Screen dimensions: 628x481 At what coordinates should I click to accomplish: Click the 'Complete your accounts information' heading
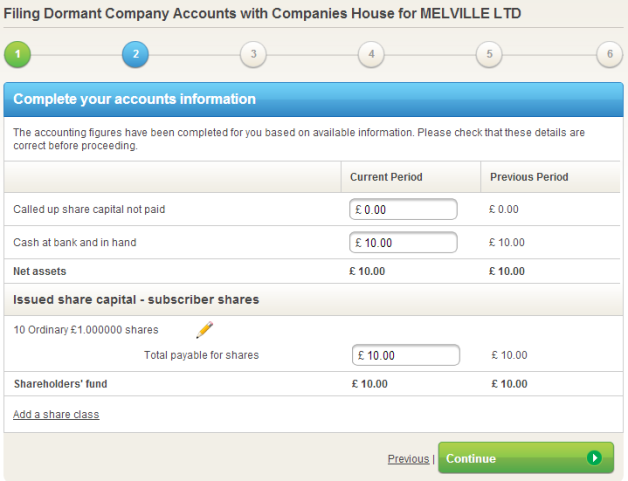[134, 99]
